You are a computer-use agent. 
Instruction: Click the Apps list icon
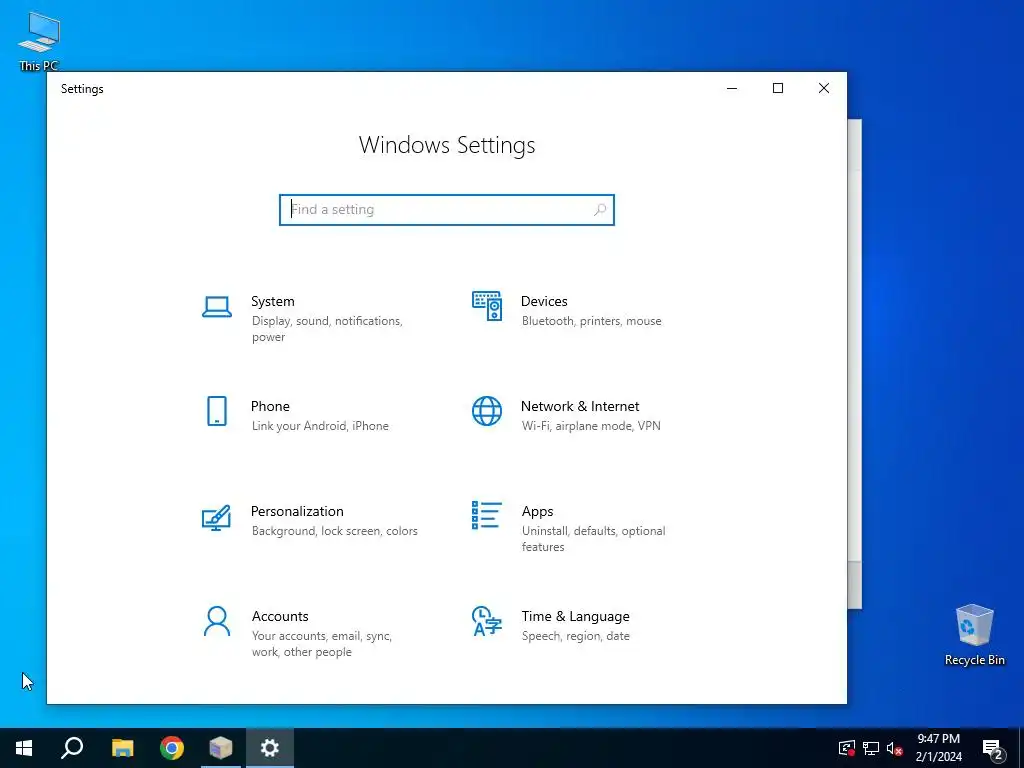487,515
